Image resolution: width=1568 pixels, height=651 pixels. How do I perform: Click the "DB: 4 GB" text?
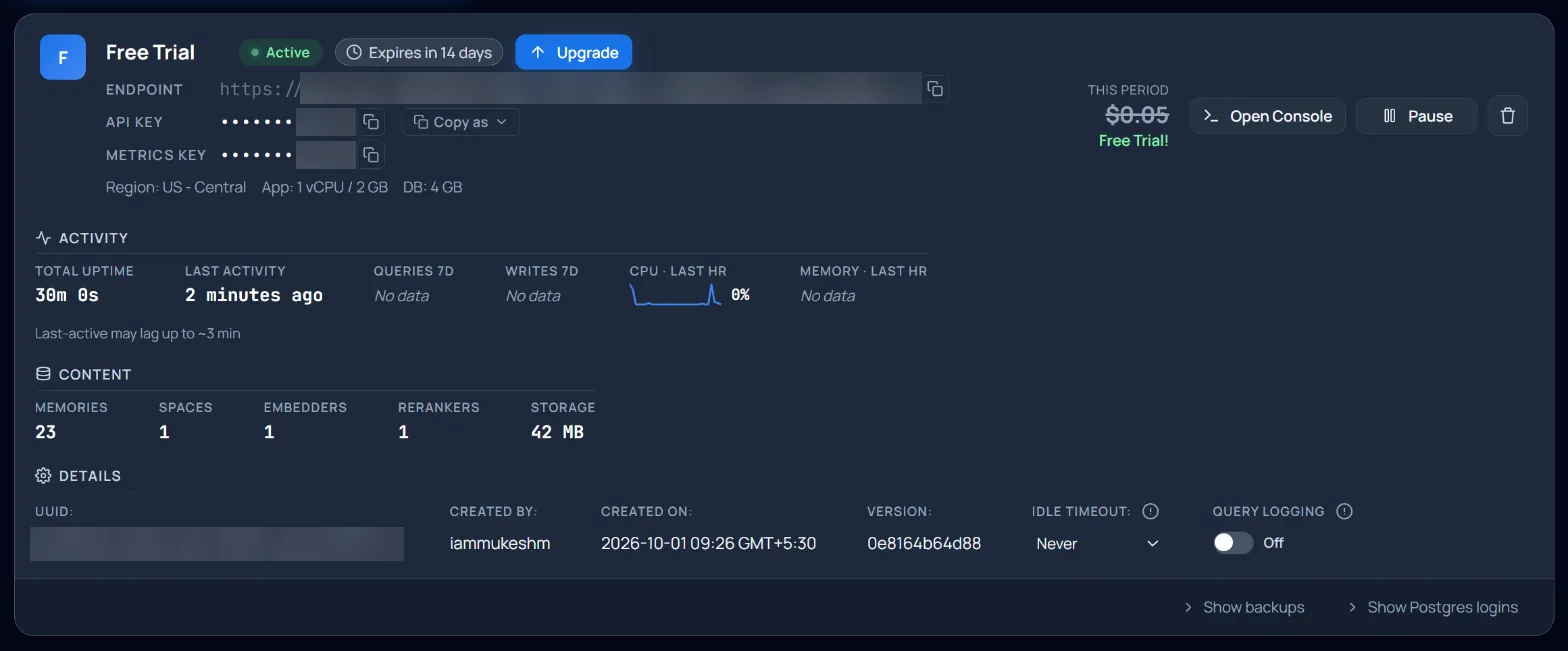[433, 187]
